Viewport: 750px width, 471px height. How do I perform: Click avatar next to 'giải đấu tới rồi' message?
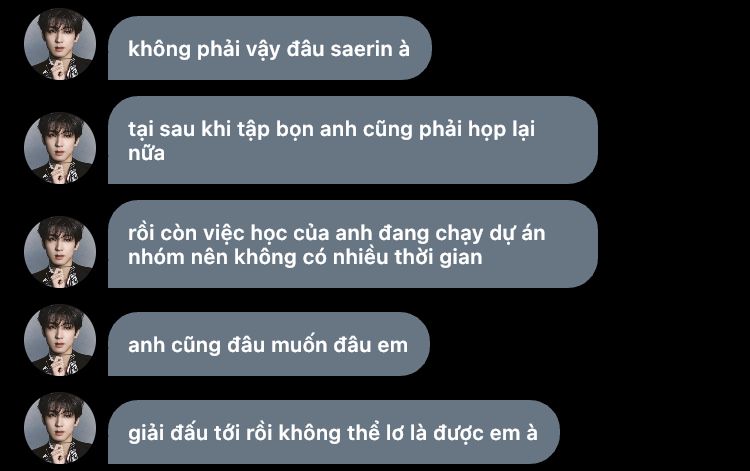60,428
